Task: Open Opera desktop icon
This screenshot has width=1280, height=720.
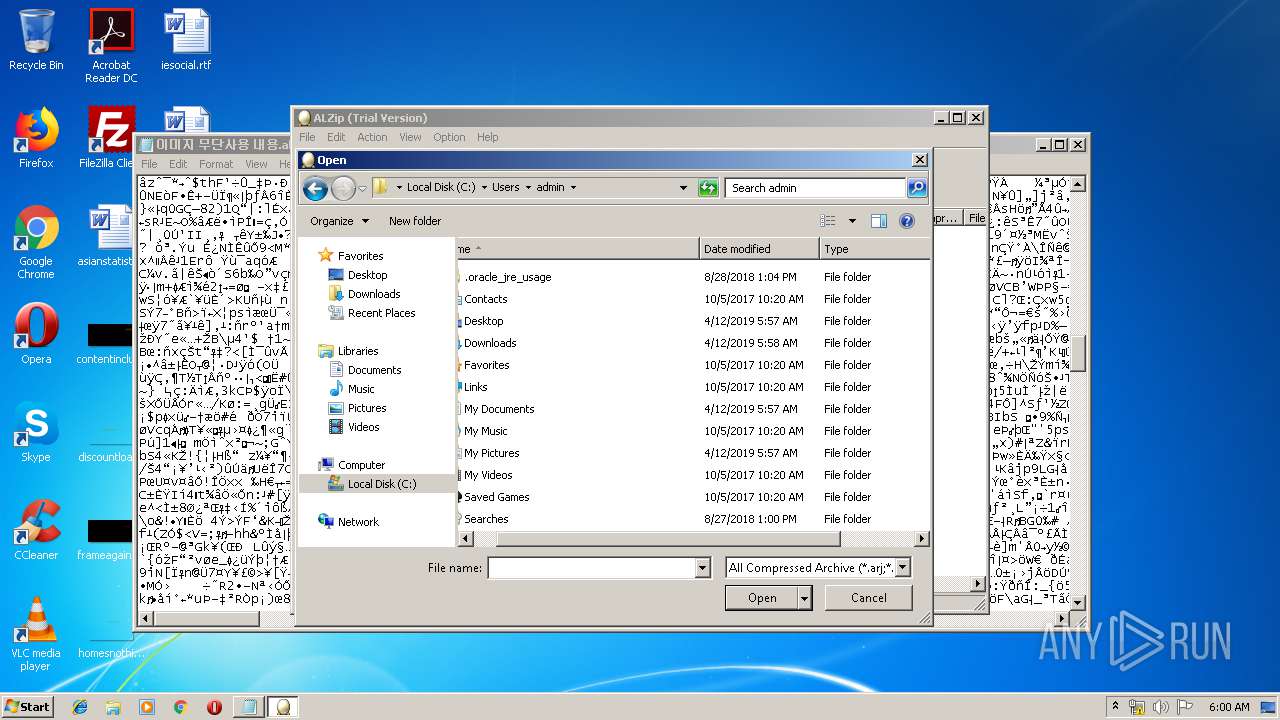Action: (x=36, y=334)
